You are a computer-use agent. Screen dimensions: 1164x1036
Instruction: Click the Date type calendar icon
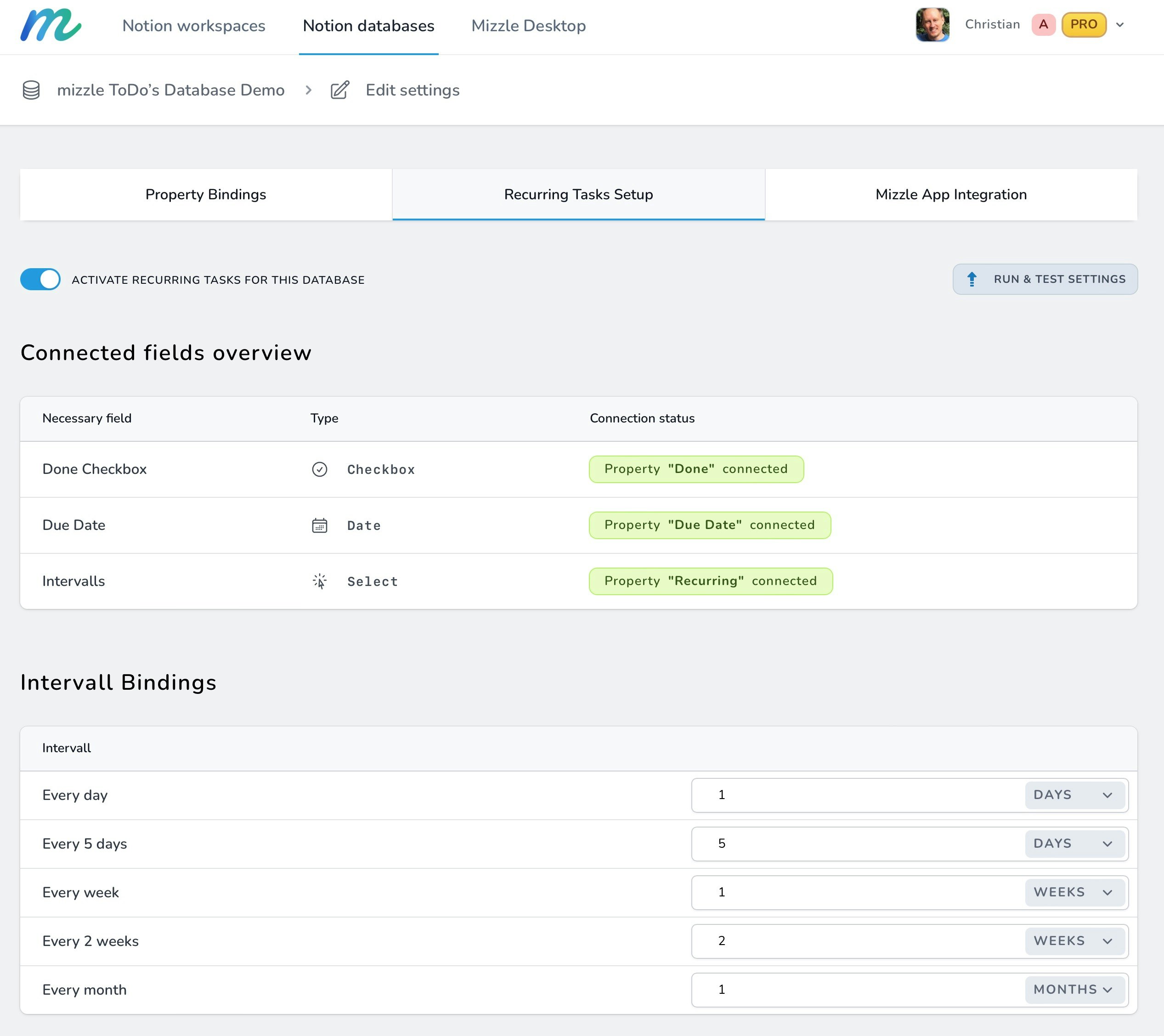pyautogui.click(x=319, y=525)
